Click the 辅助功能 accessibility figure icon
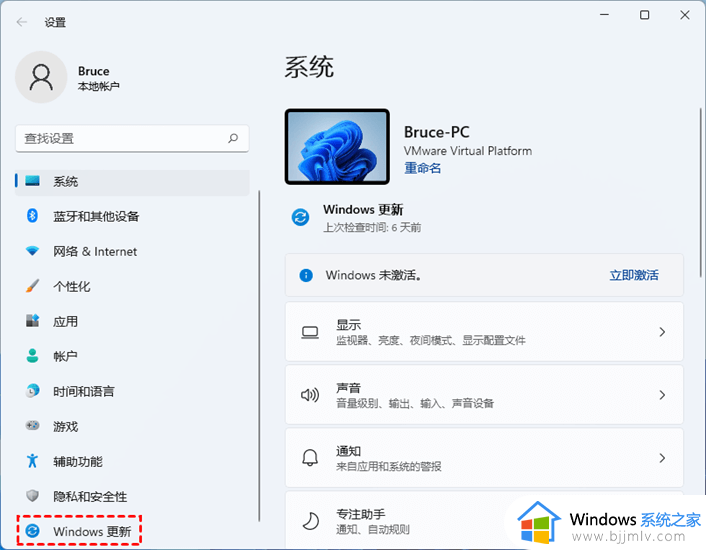This screenshot has height=550, width=706. [x=32, y=460]
